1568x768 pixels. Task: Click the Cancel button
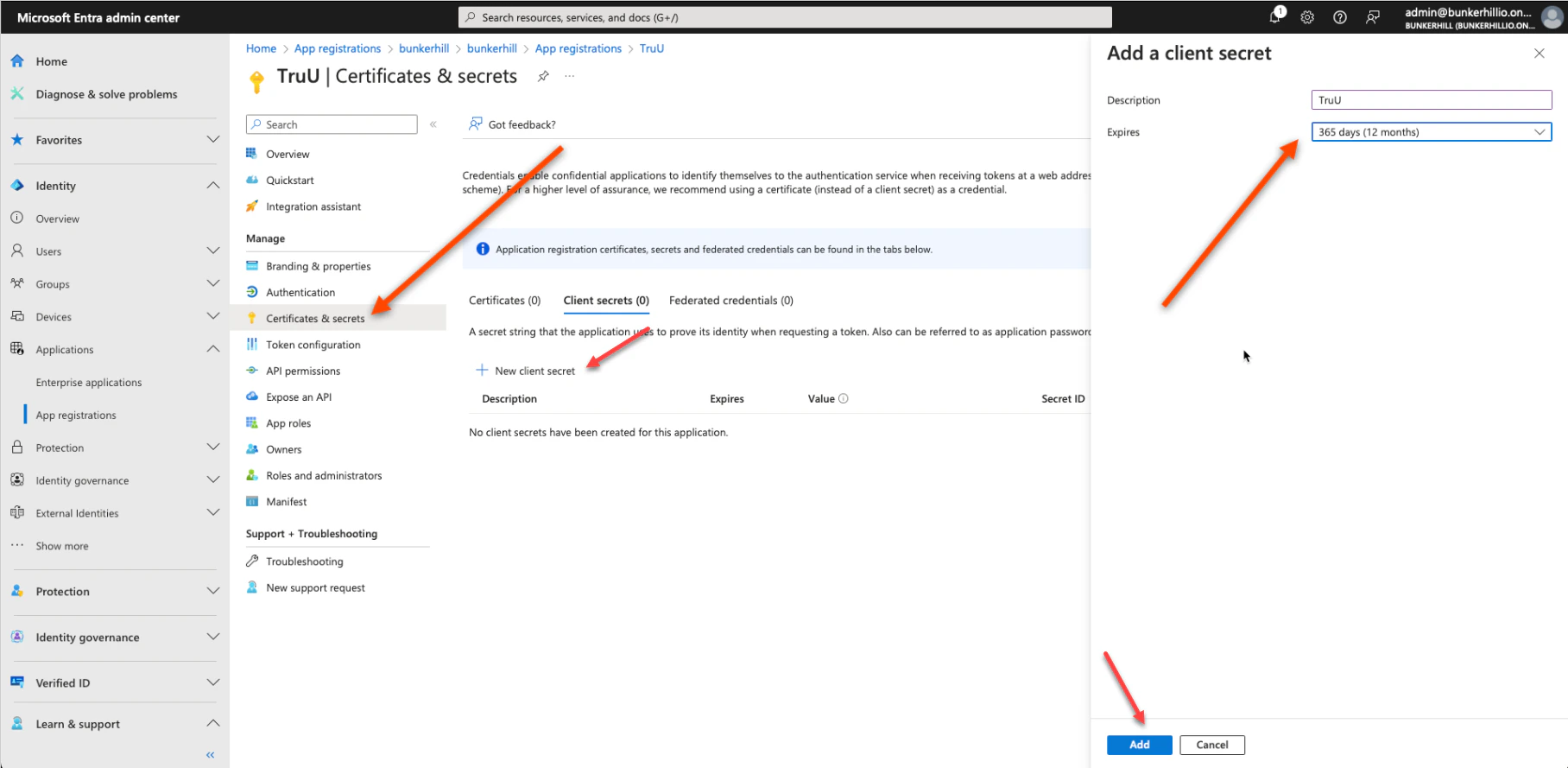[1212, 745]
